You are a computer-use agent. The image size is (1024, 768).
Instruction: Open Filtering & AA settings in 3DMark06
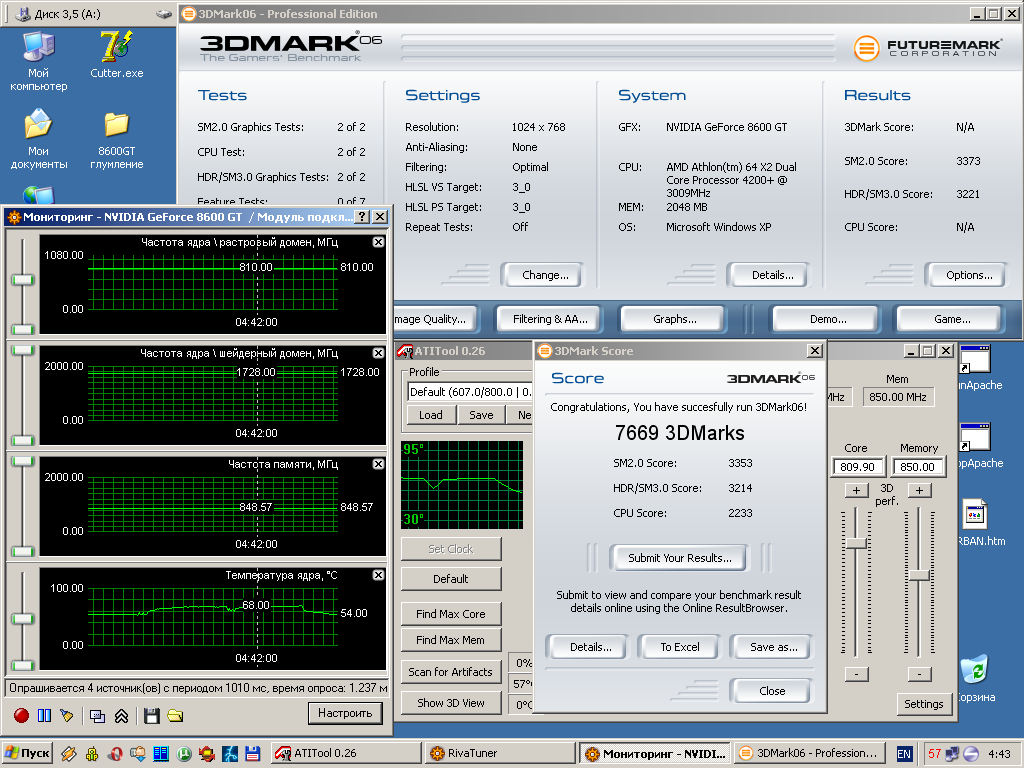[x=550, y=319]
